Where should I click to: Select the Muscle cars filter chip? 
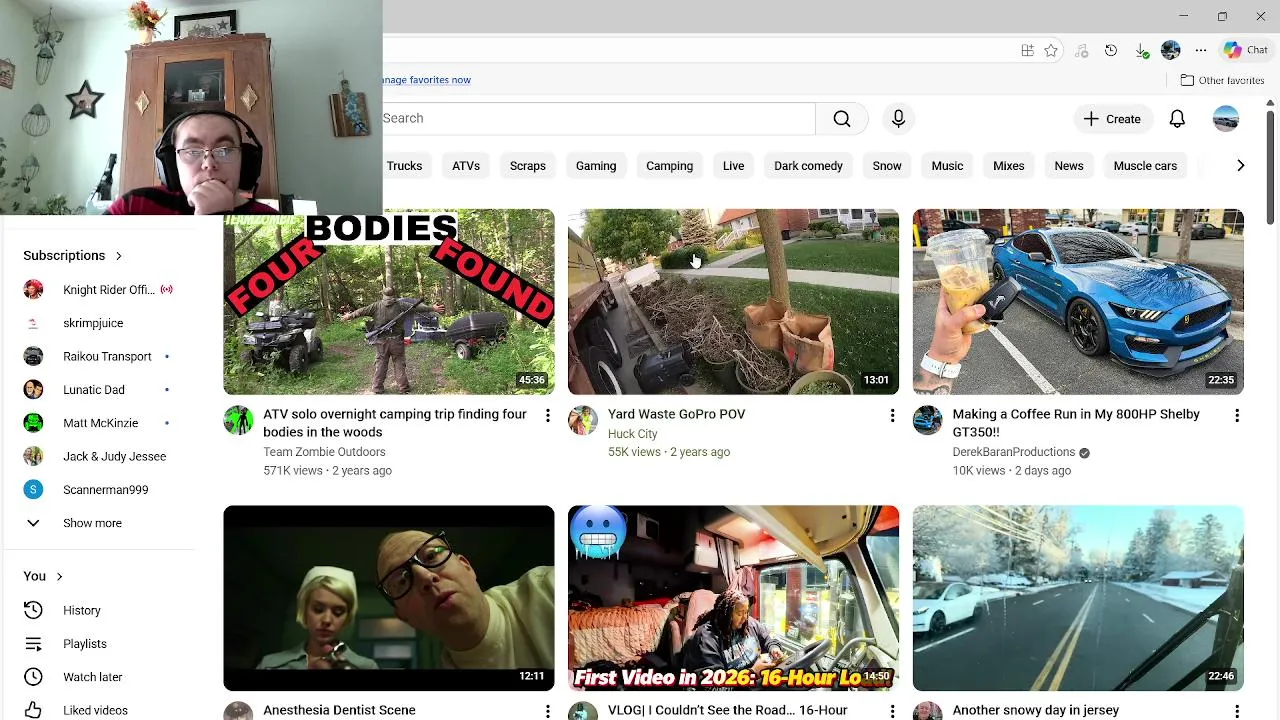point(1145,166)
